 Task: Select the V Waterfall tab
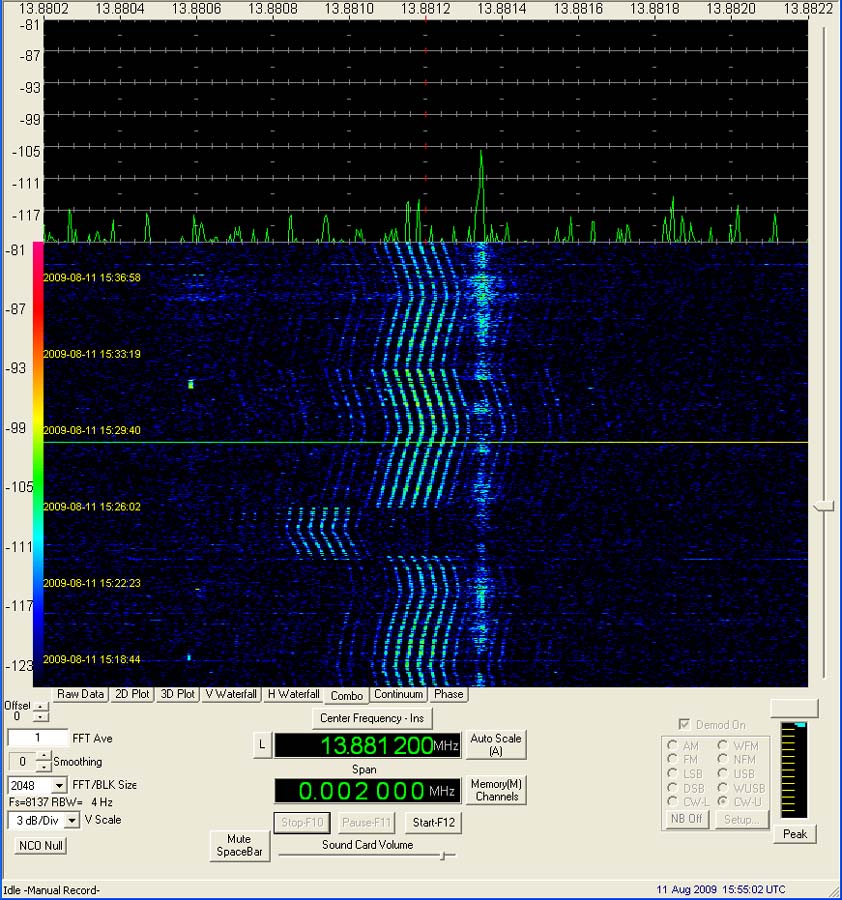point(231,694)
